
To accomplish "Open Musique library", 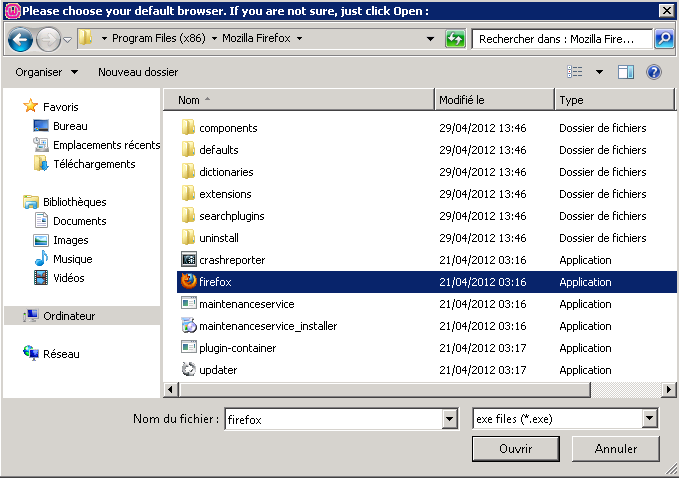I will pos(72,259).
